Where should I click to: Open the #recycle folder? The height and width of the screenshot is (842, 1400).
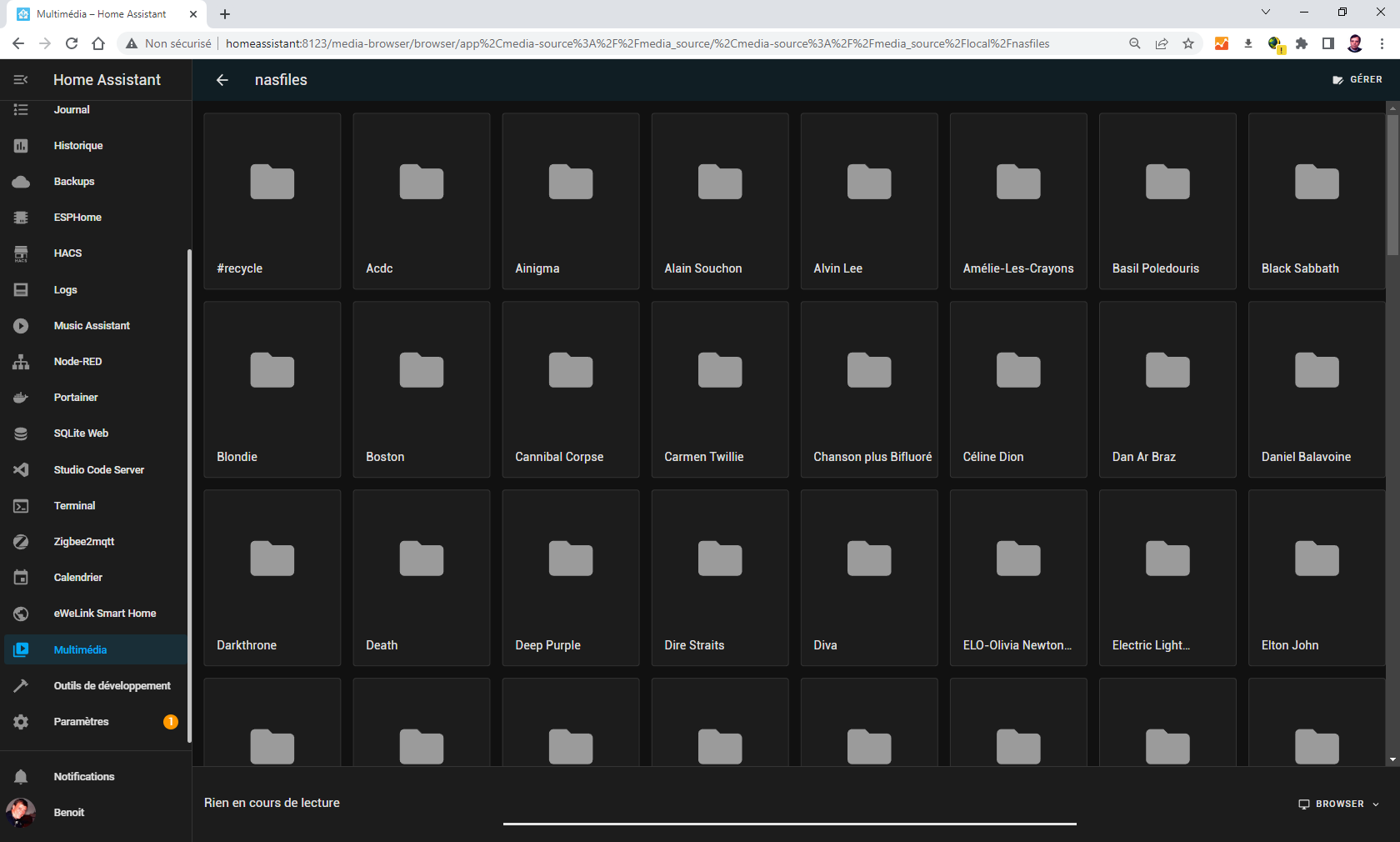272,201
